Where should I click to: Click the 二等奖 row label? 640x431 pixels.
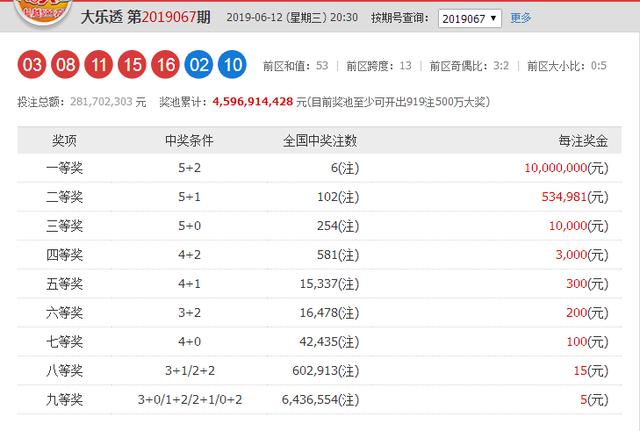(64, 197)
